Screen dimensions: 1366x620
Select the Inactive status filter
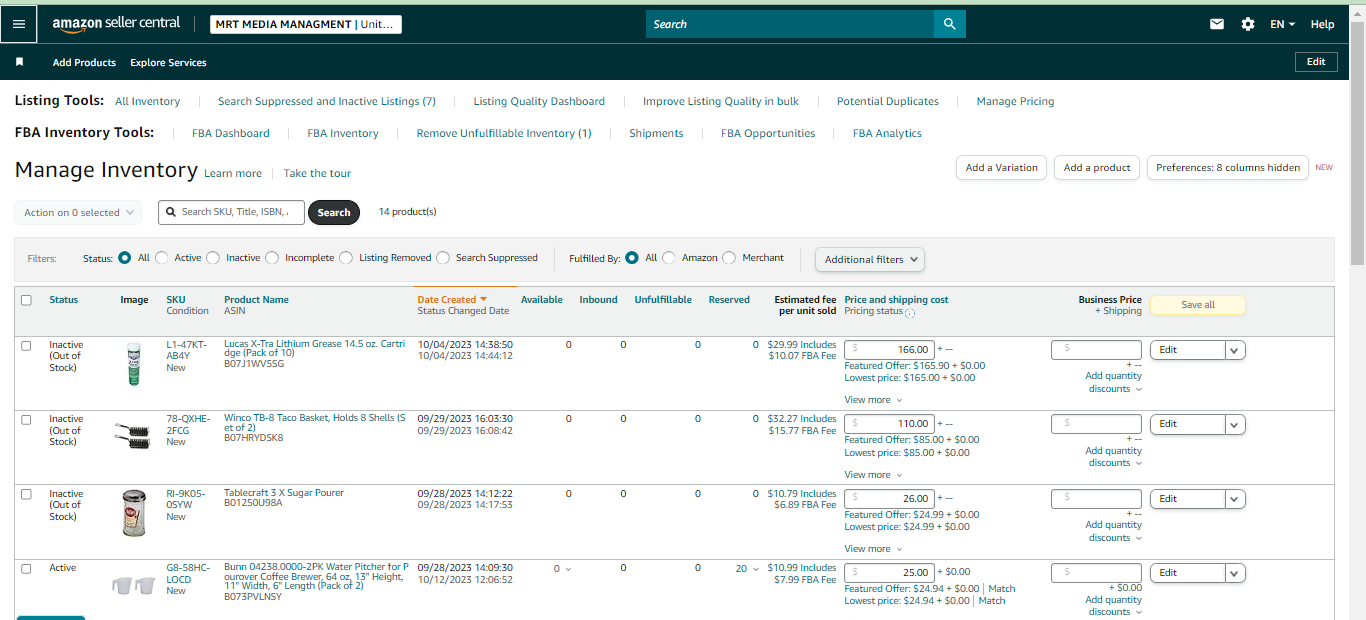point(213,258)
